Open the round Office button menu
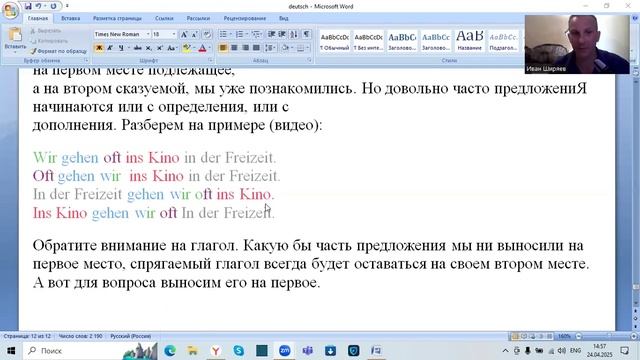This screenshot has height=360, width=640. pyautogui.click(x=10, y=10)
